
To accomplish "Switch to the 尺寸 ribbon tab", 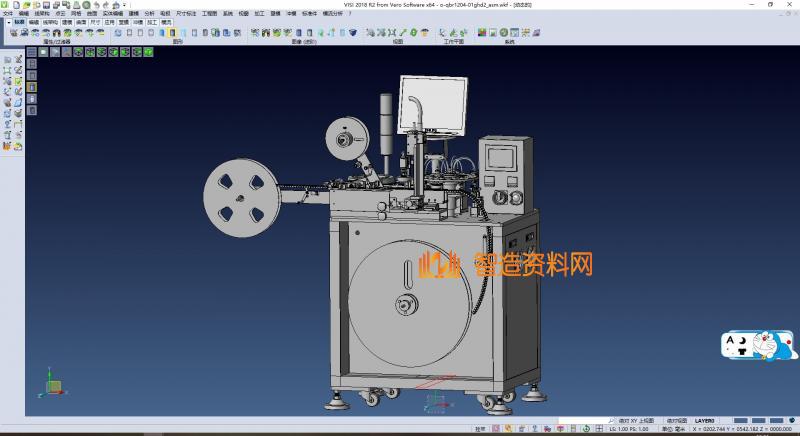I will pyautogui.click(x=95, y=22).
